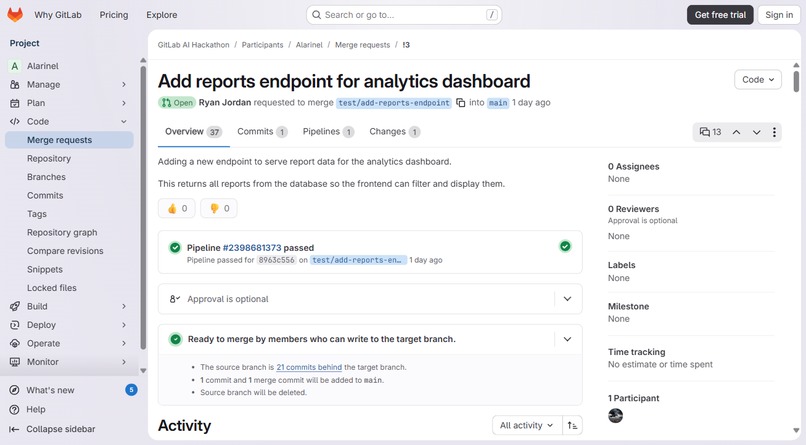This screenshot has height=445, width=806.
Task: Collapse the Ready to merge details
Action: (x=567, y=339)
